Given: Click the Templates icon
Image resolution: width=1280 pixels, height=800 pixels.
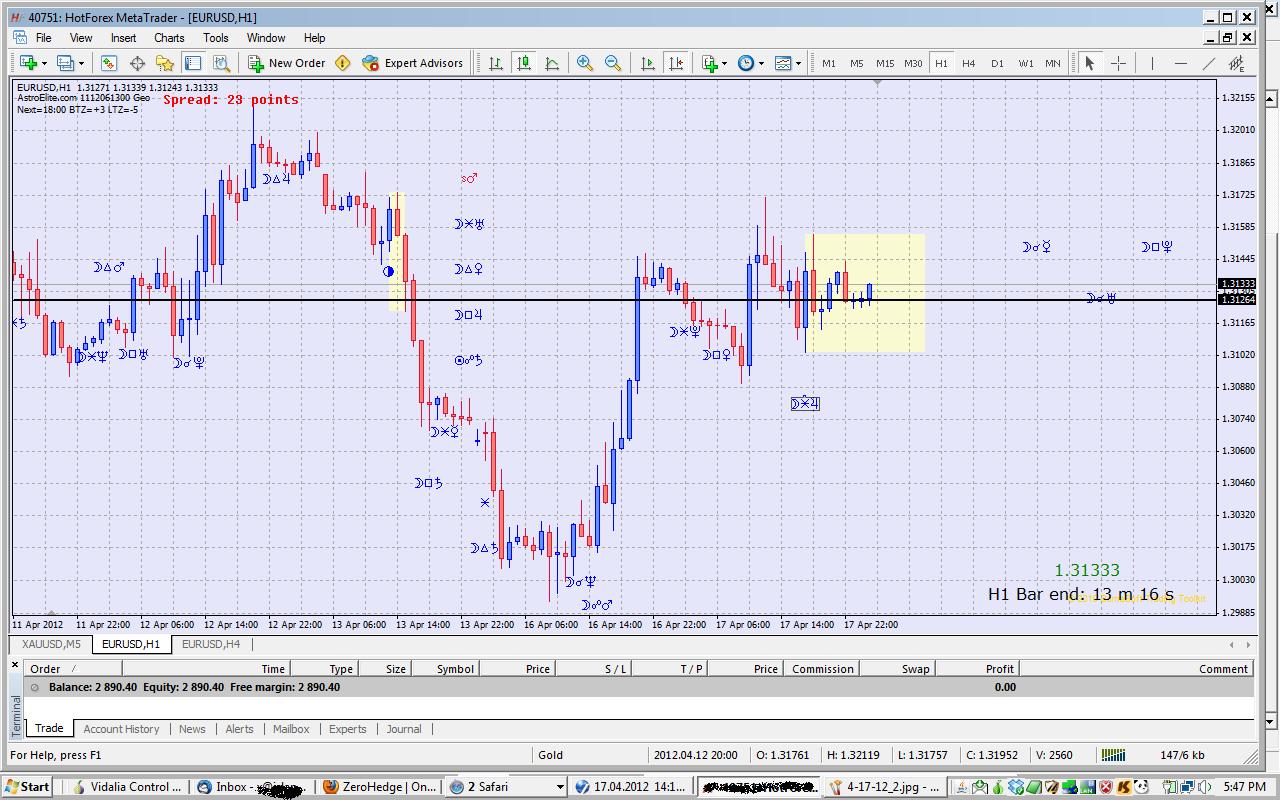Looking at the screenshot, I should point(783,63).
